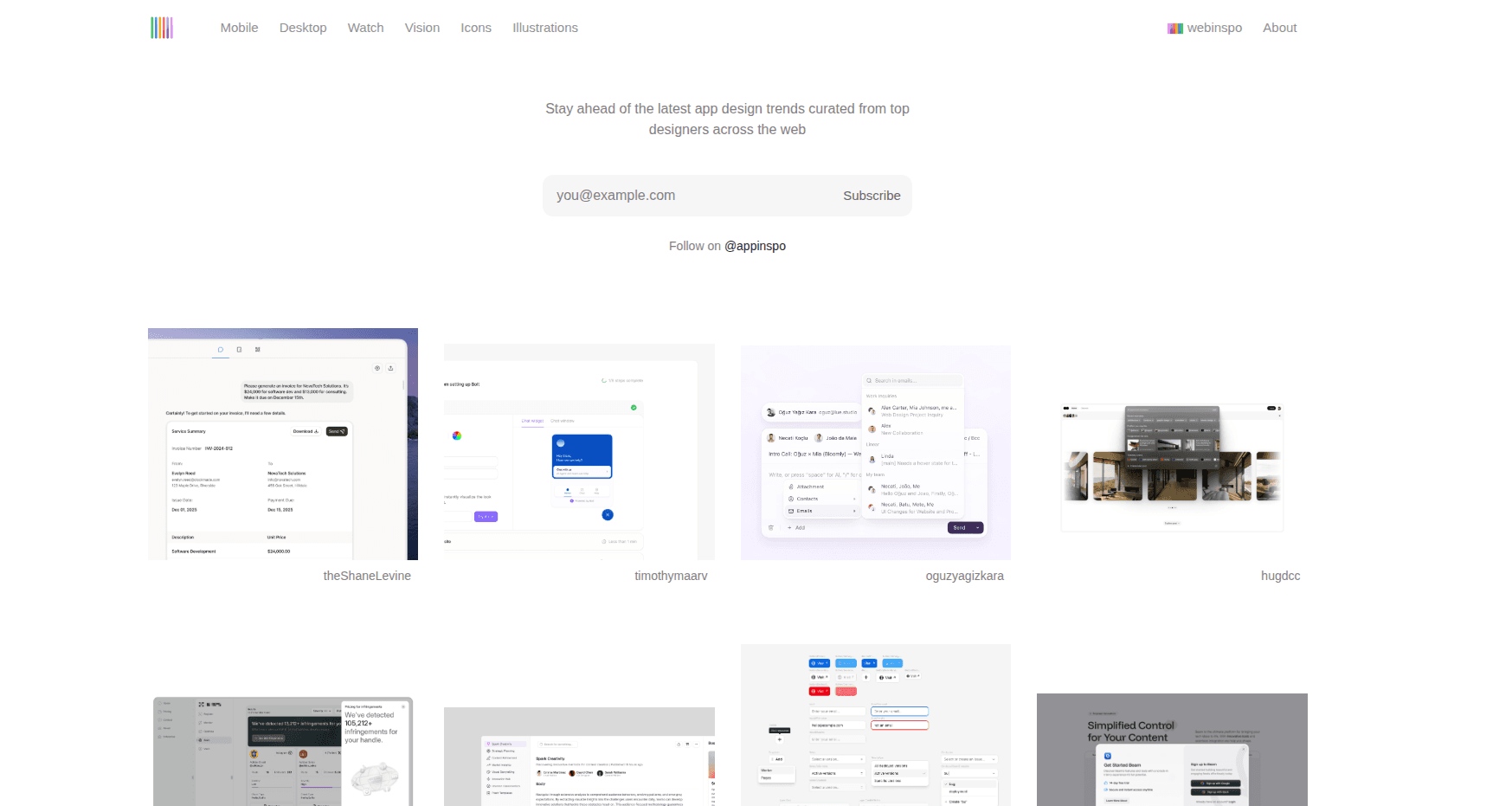Click the hugdcc author name

tap(1280, 576)
